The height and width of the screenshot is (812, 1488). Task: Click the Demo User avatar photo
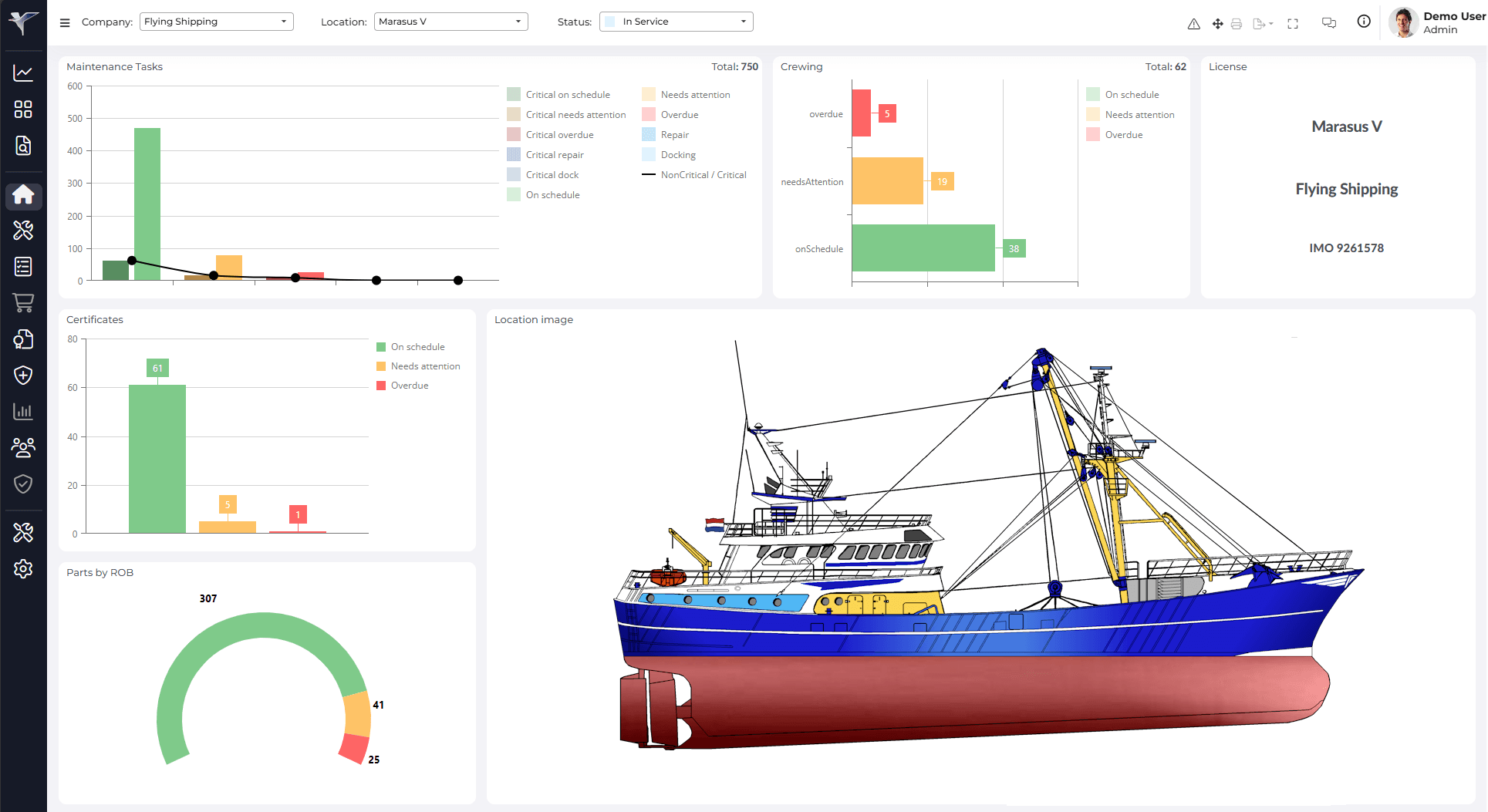coord(1403,22)
